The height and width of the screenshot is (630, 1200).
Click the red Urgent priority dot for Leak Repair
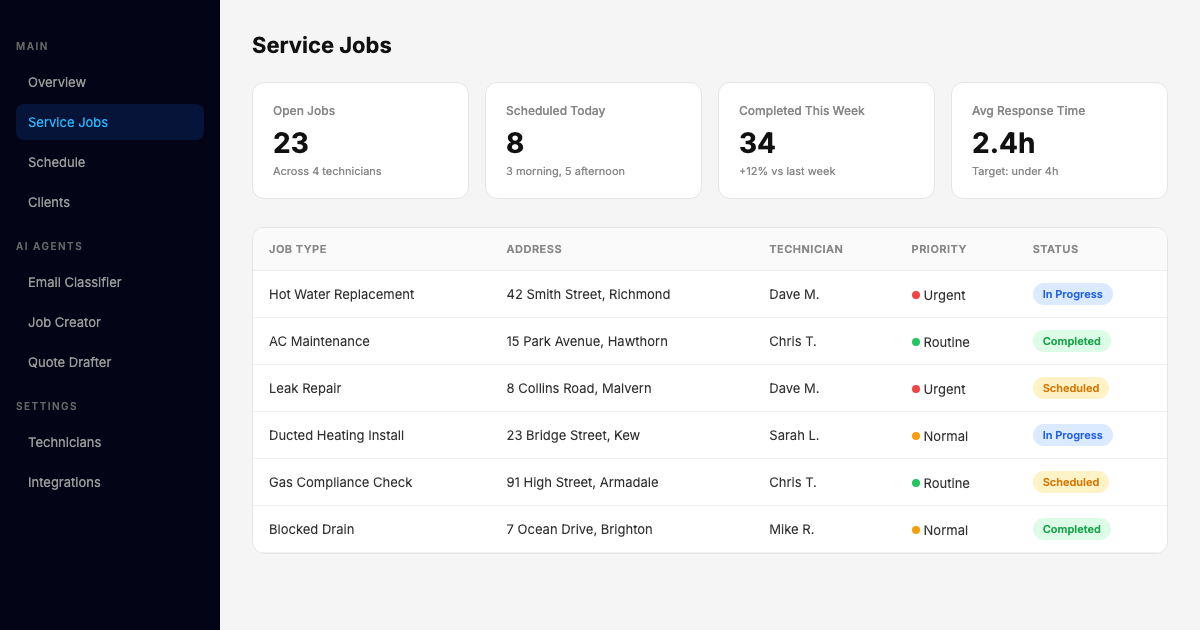pyautogui.click(x=916, y=388)
